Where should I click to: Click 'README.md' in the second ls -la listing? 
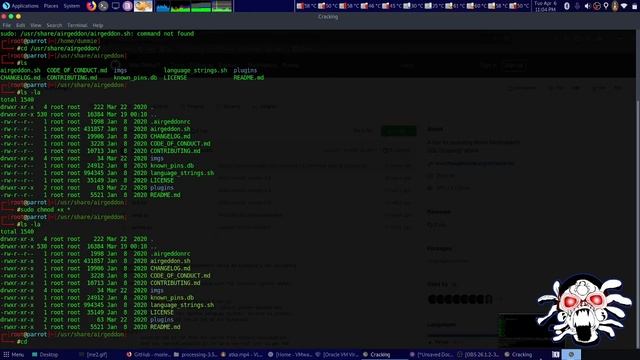pos(165,327)
